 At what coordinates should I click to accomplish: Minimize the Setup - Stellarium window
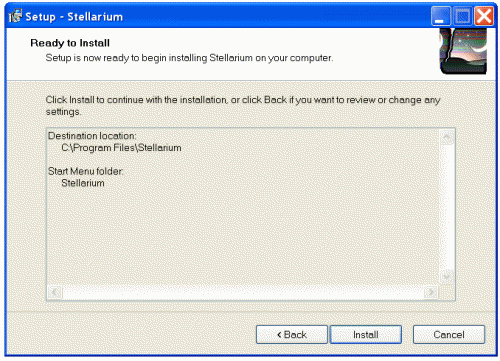click(x=440, y=16)
